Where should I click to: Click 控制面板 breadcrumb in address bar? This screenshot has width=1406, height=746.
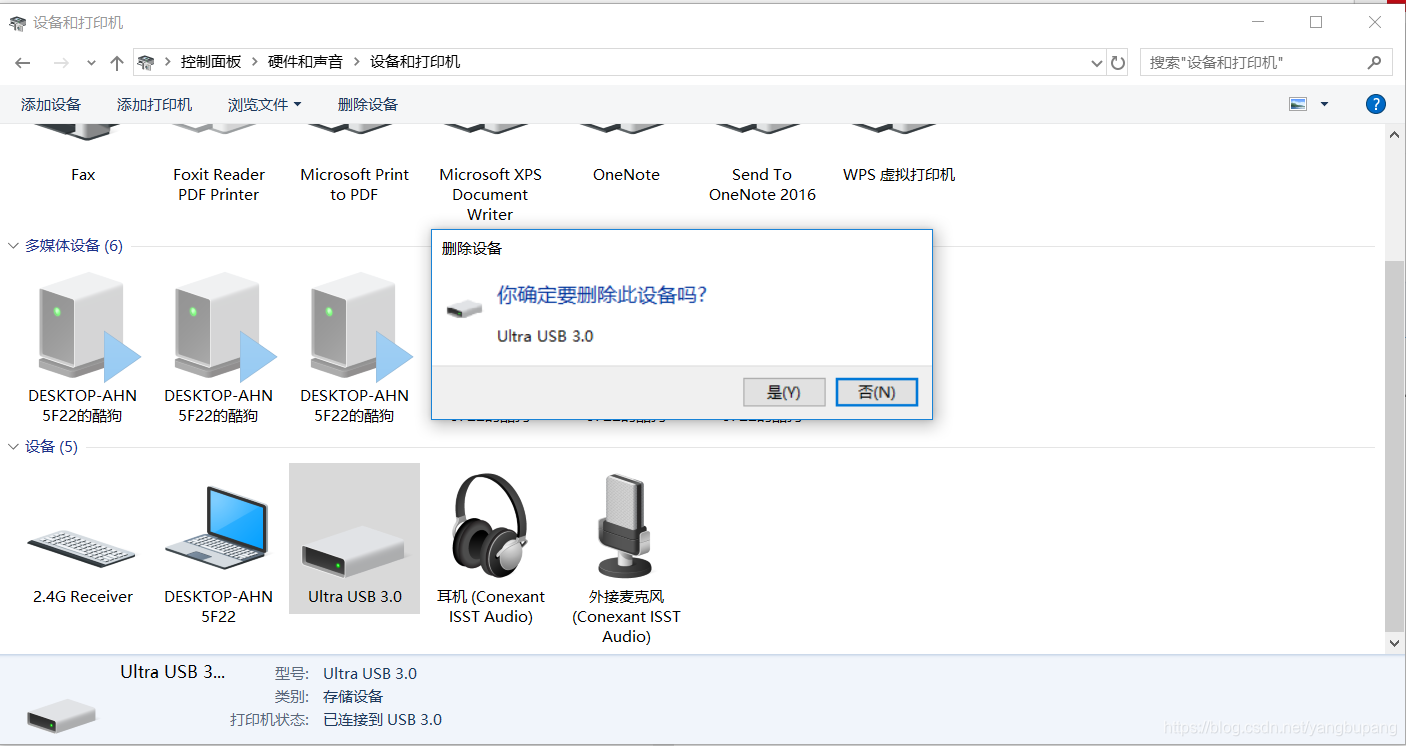pos(211,62)
